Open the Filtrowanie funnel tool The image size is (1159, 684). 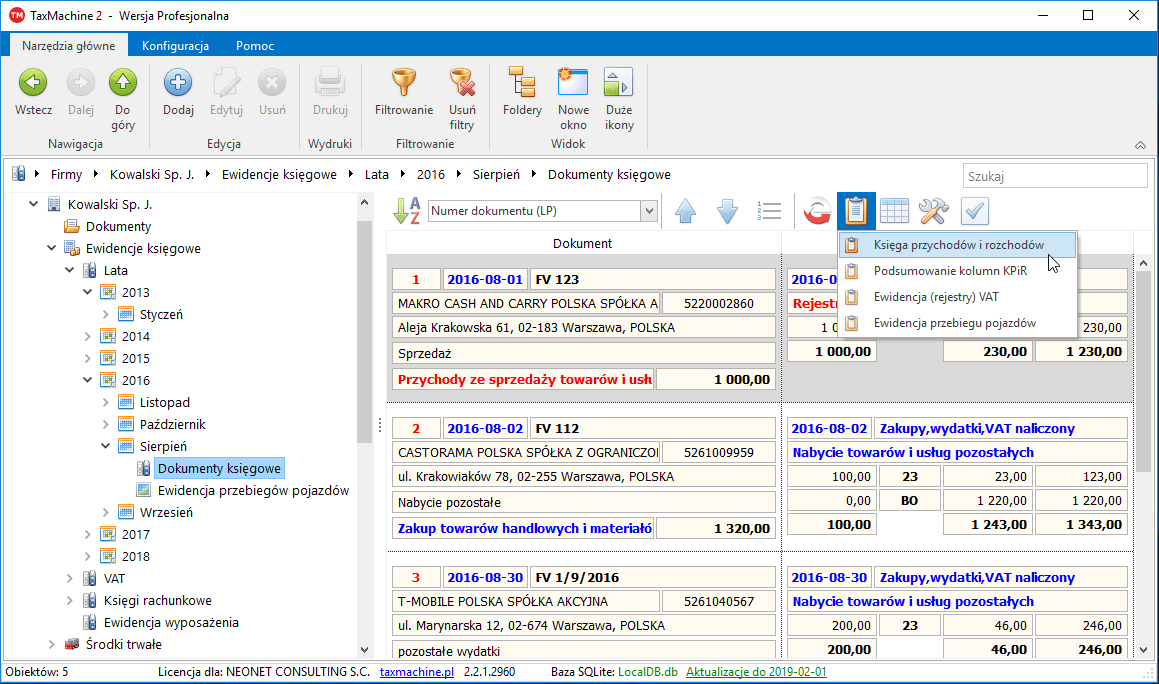point(403,84)
